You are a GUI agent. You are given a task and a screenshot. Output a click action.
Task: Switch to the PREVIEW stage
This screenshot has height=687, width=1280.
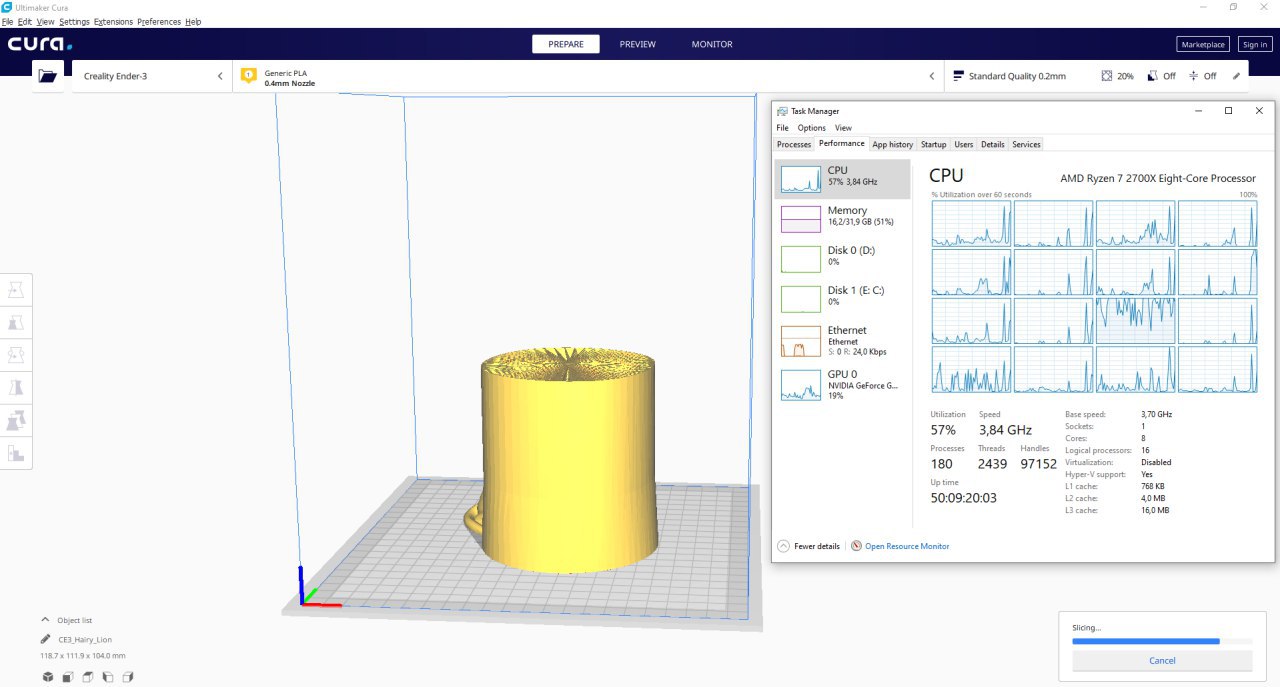[637, 44]
